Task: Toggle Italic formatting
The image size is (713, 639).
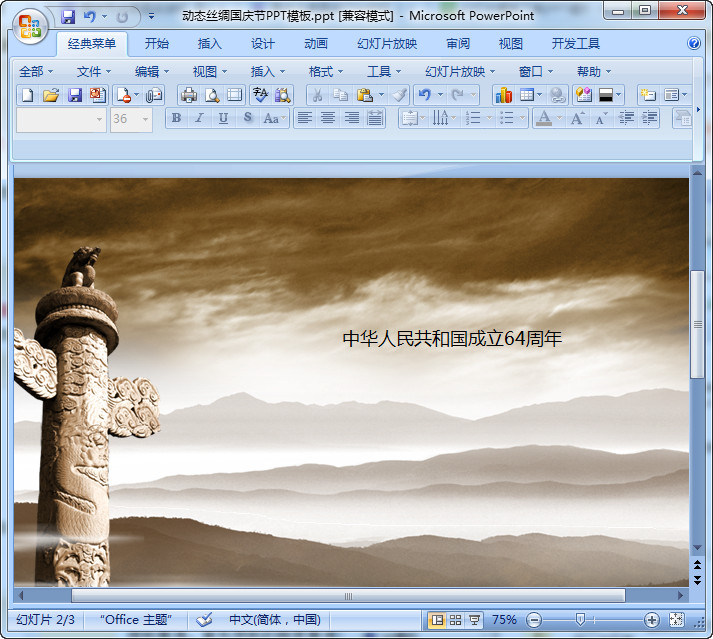Action: [199, 118]
